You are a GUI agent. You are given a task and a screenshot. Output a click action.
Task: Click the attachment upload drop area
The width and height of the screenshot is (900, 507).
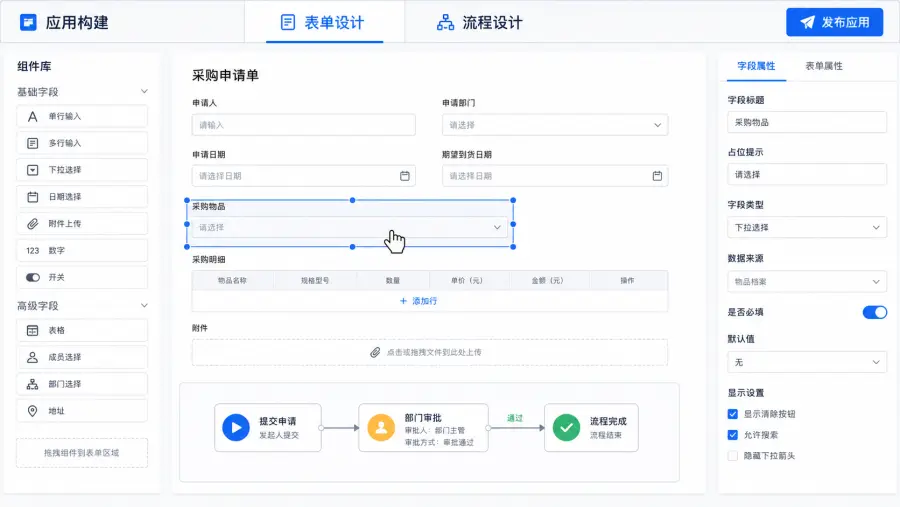[430, 352]
